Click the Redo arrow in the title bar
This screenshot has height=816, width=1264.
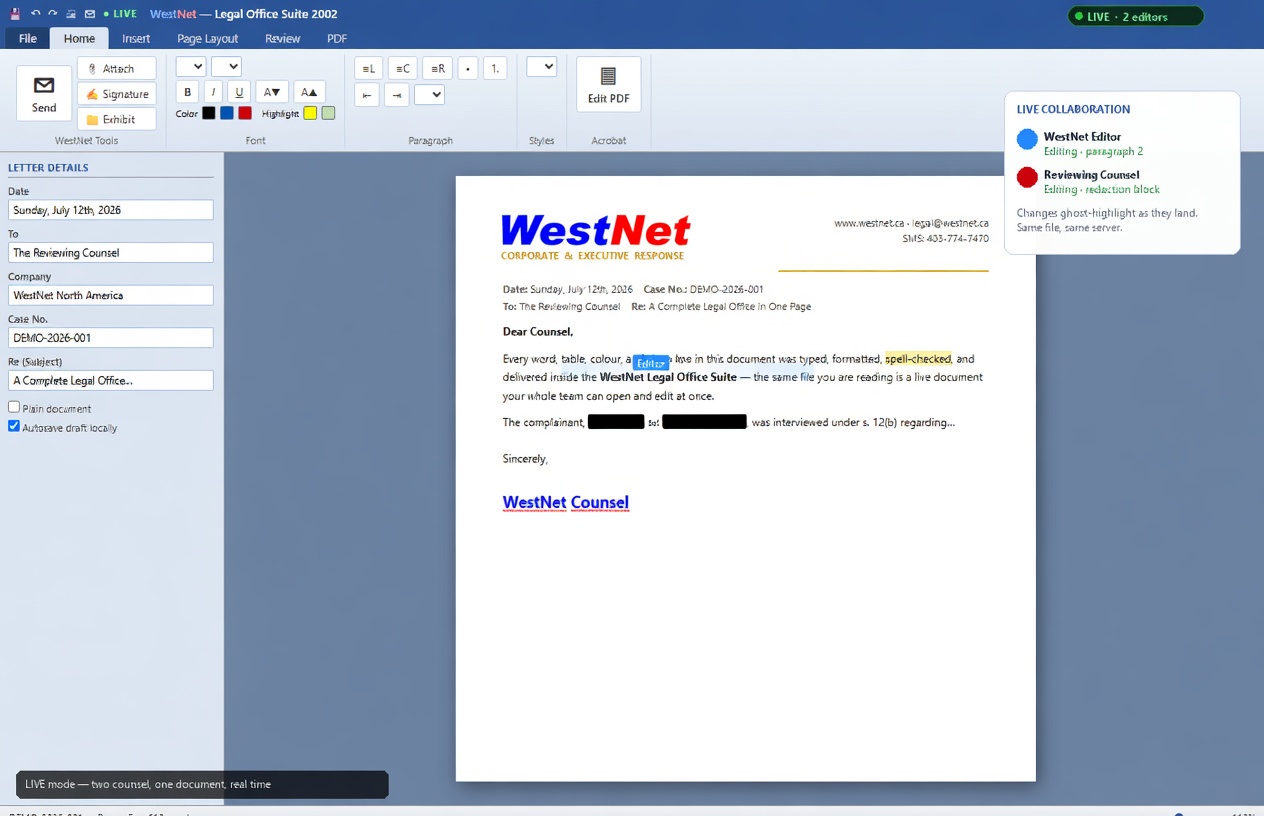(52, 14)
